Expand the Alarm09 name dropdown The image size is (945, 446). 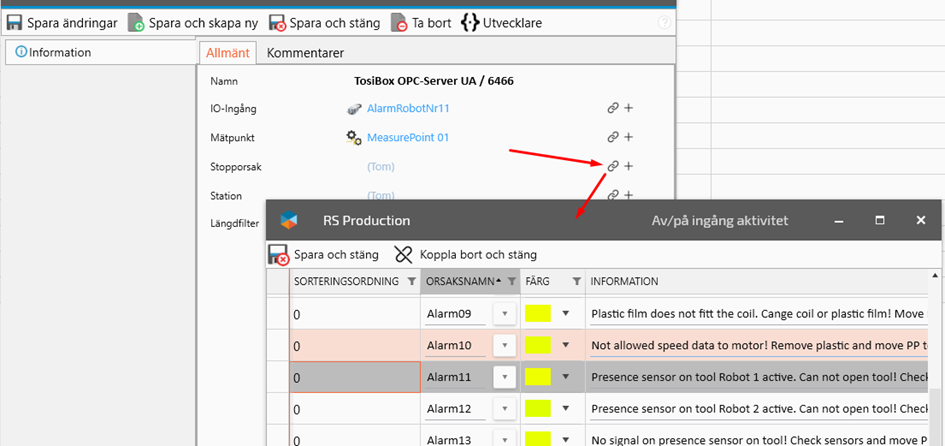505,314
